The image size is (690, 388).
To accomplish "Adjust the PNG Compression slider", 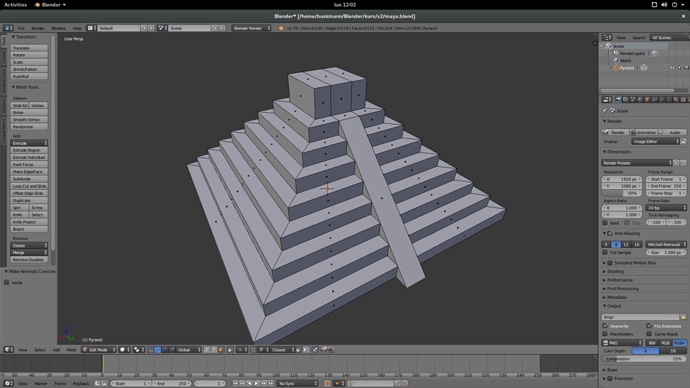I will (644, 359).
